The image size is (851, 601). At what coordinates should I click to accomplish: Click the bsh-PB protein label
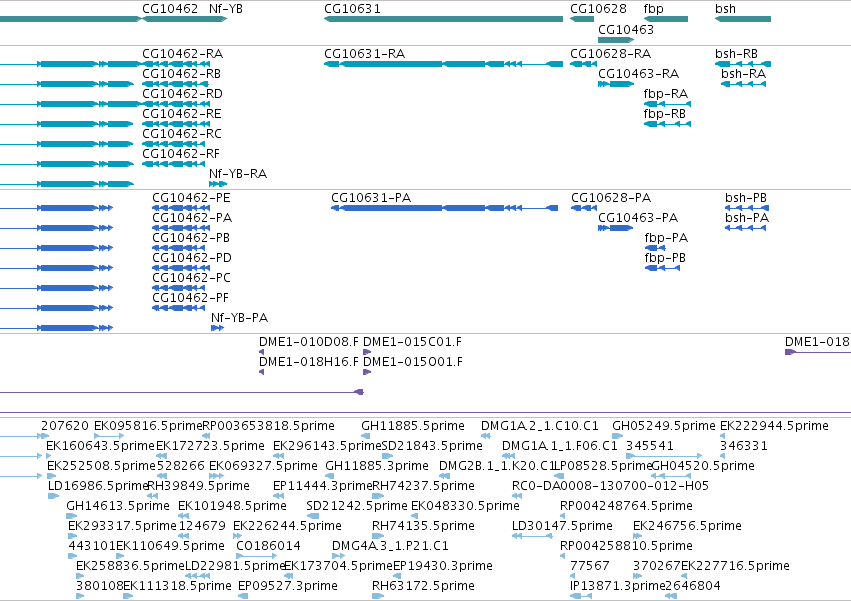[746, 198]
